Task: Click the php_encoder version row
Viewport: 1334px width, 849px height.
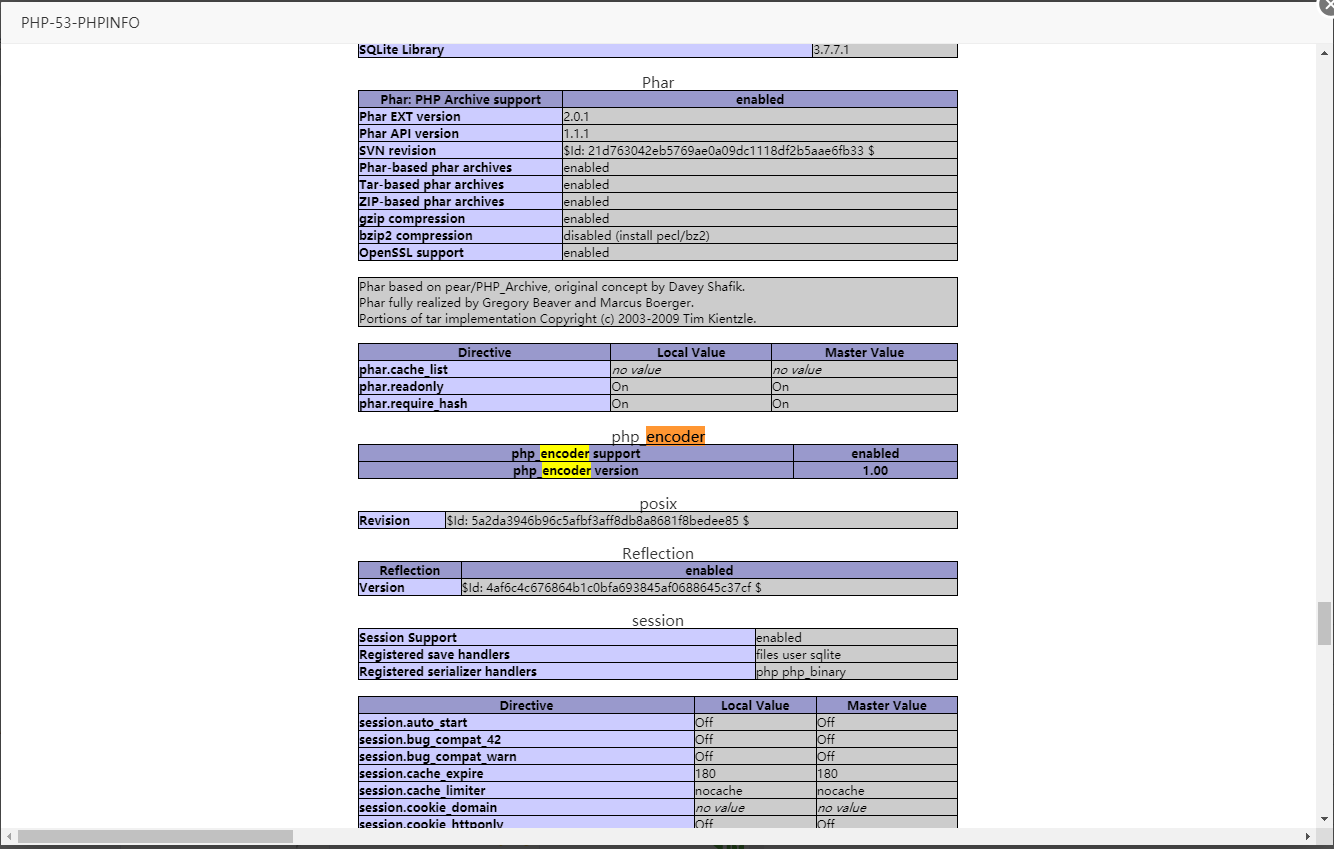Action: (x=658, y=470)
